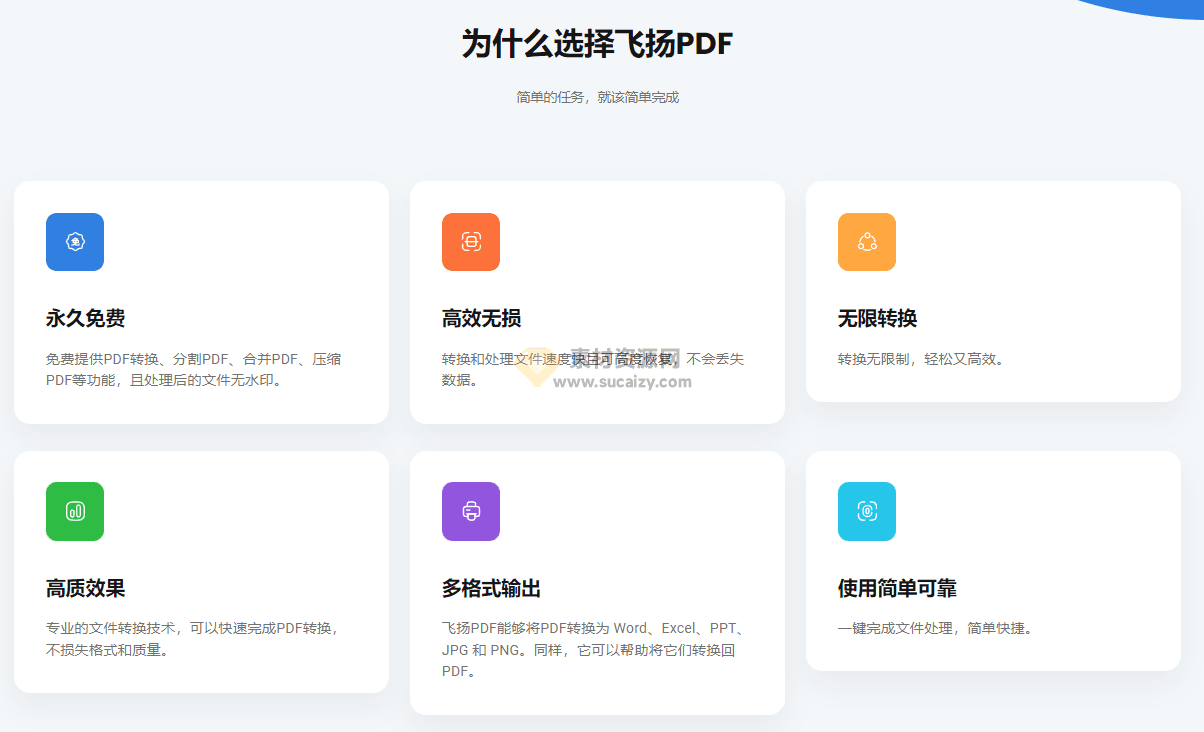Viewport: 1204px width, 732px height.
Task: Click the green 高质效果 chart icon
Action: [x=74, y=511]
